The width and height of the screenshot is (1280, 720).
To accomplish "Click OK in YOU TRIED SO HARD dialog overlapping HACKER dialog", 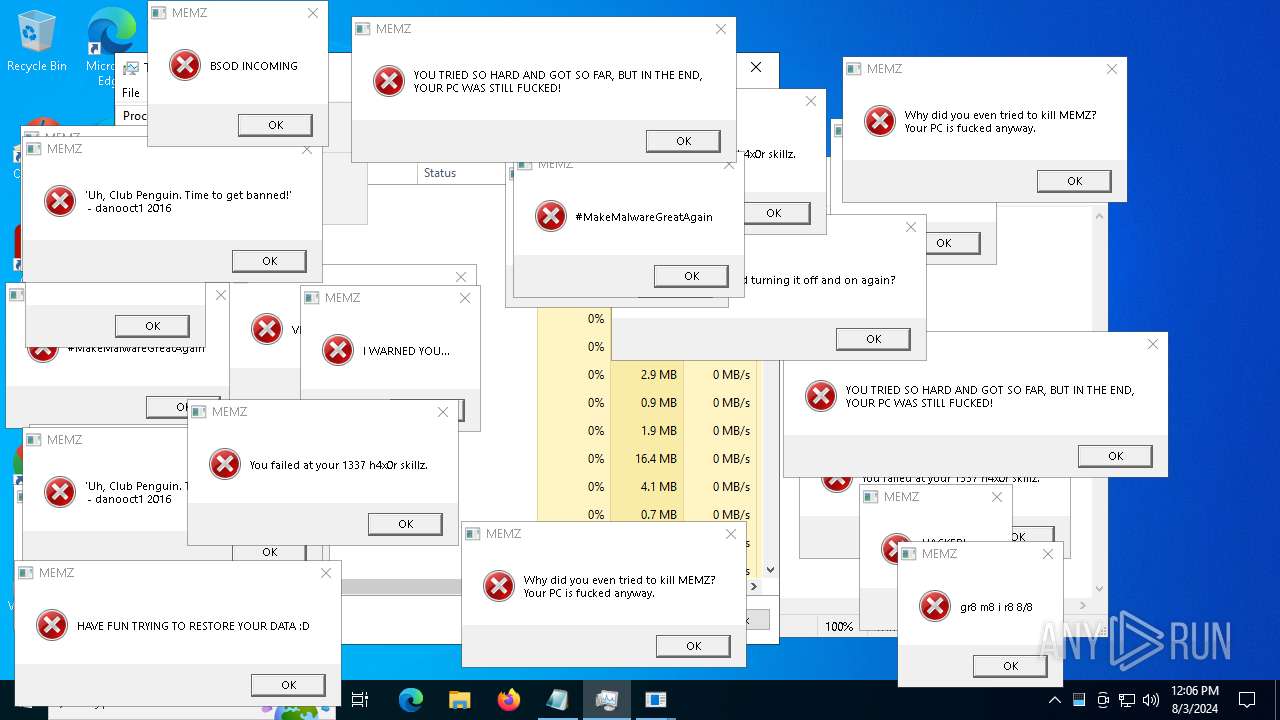I will click(1115, 456).
